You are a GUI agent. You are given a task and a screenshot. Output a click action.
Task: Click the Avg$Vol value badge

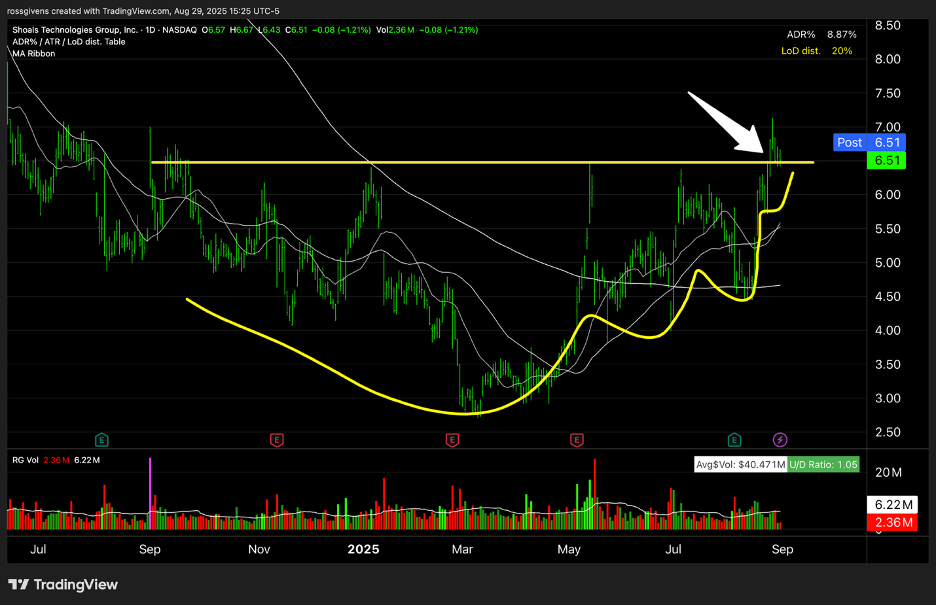click(x=742, y=465)
